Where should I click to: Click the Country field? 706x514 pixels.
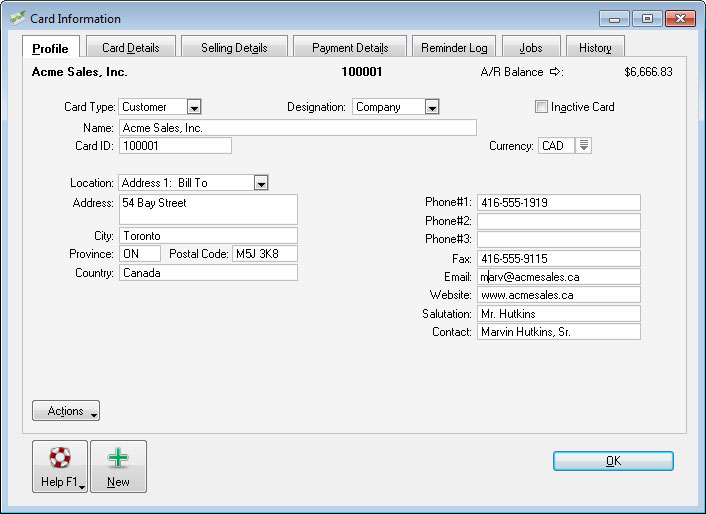[208, 273]
